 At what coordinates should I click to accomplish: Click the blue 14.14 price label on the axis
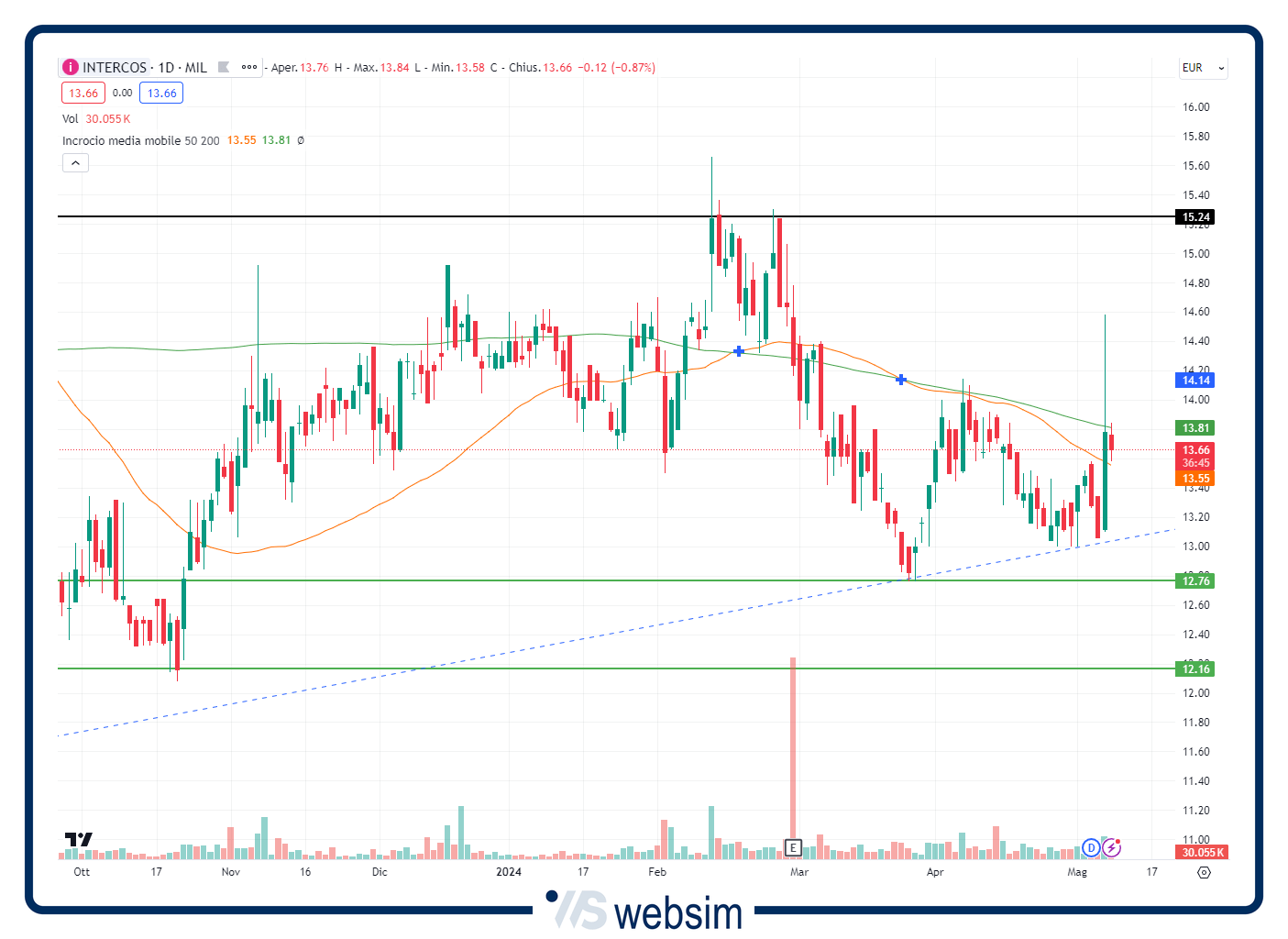pyautogui.click(x=1195, y=381)
